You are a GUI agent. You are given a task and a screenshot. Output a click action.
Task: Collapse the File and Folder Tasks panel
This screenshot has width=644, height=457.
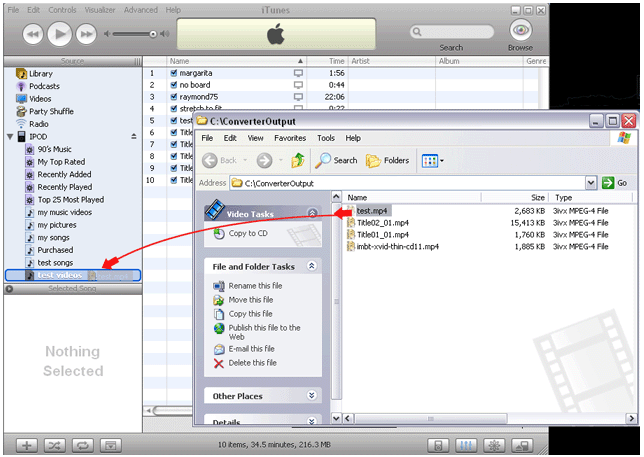[x=312, y=266]
